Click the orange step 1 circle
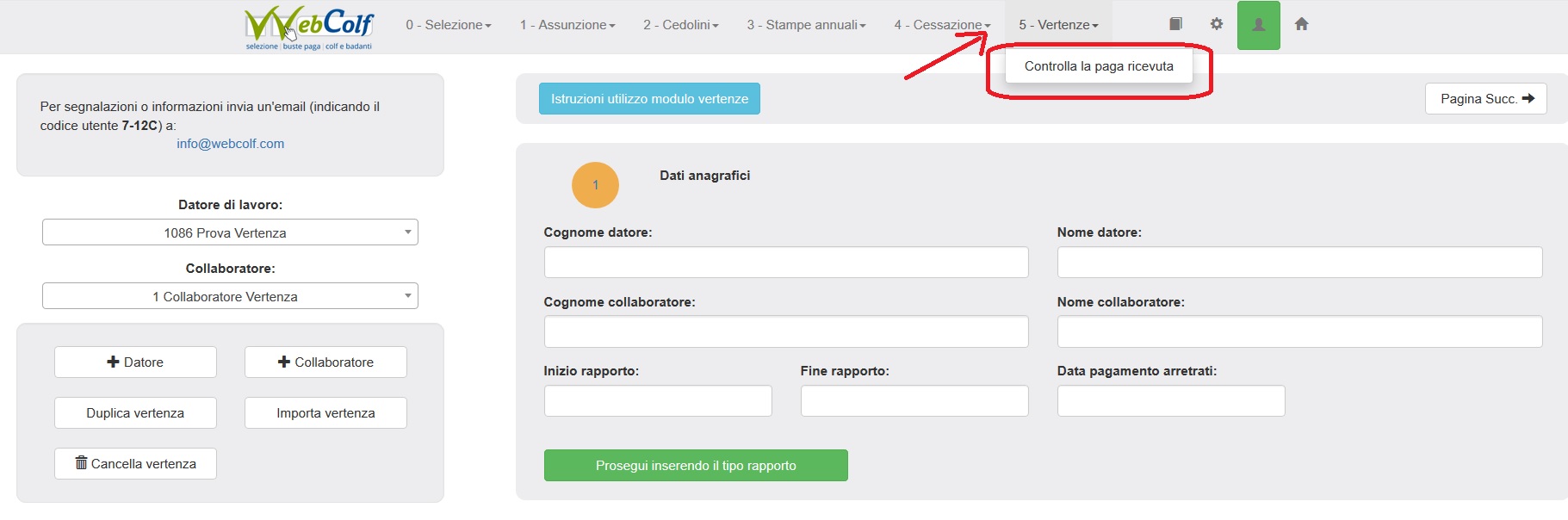This screenshot has width=1568, height=520. pyautogui.click(x=595, y=185)
